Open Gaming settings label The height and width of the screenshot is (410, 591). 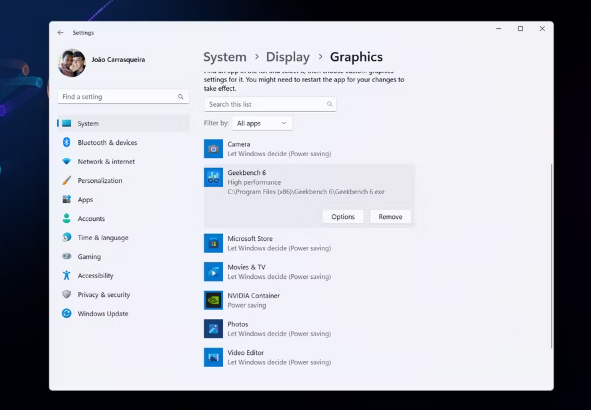tap(89, 257)
